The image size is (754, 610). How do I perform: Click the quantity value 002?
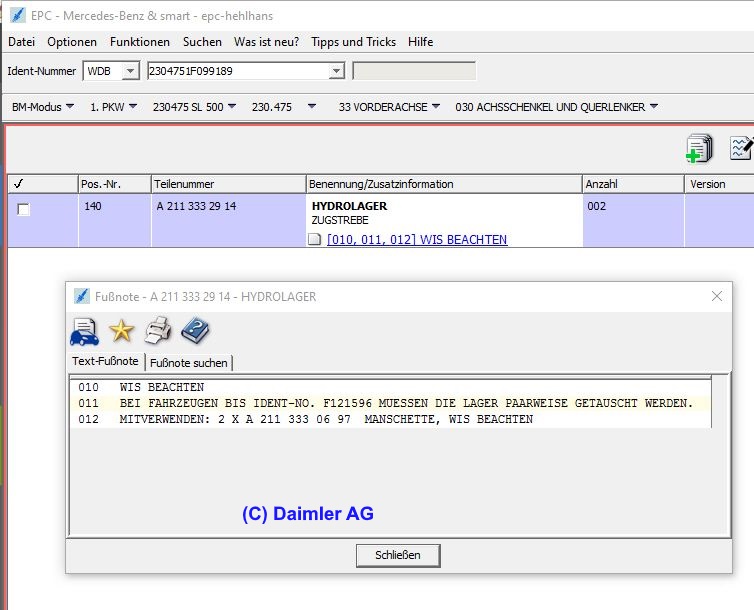coord(596,206)
